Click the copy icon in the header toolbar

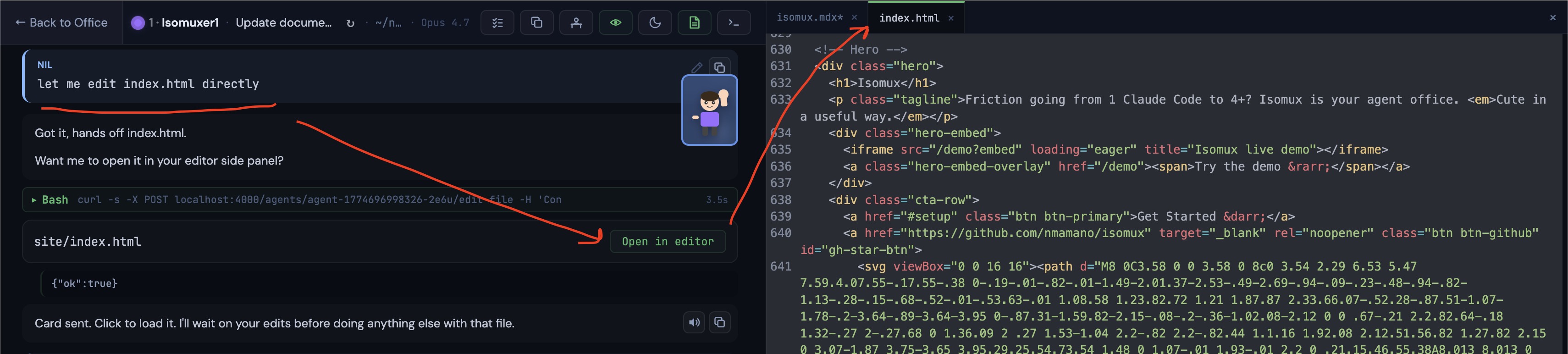(536, 22)
